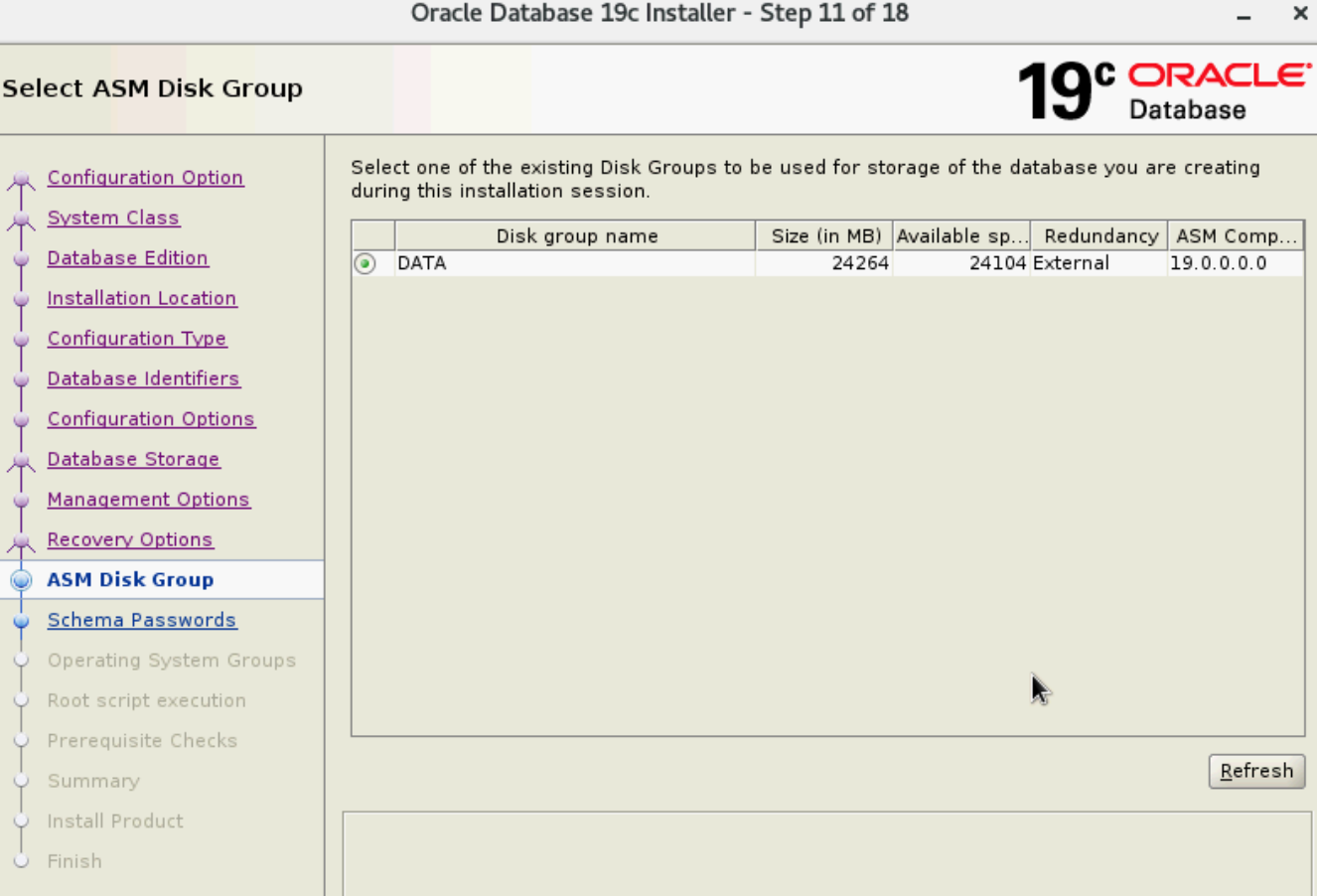
Task: Click the Installation Location step node icon
Action: pos(21,300)
